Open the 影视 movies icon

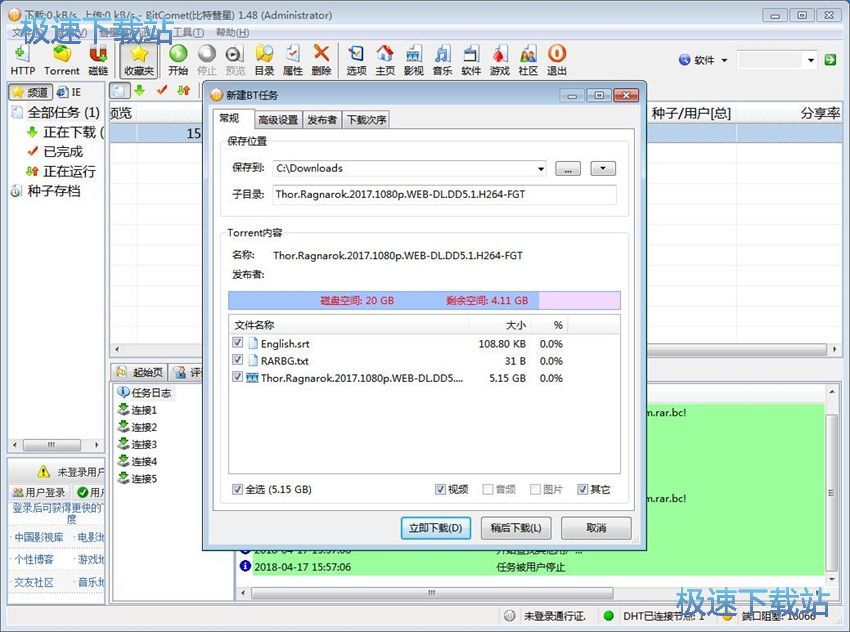pos(414,60)
